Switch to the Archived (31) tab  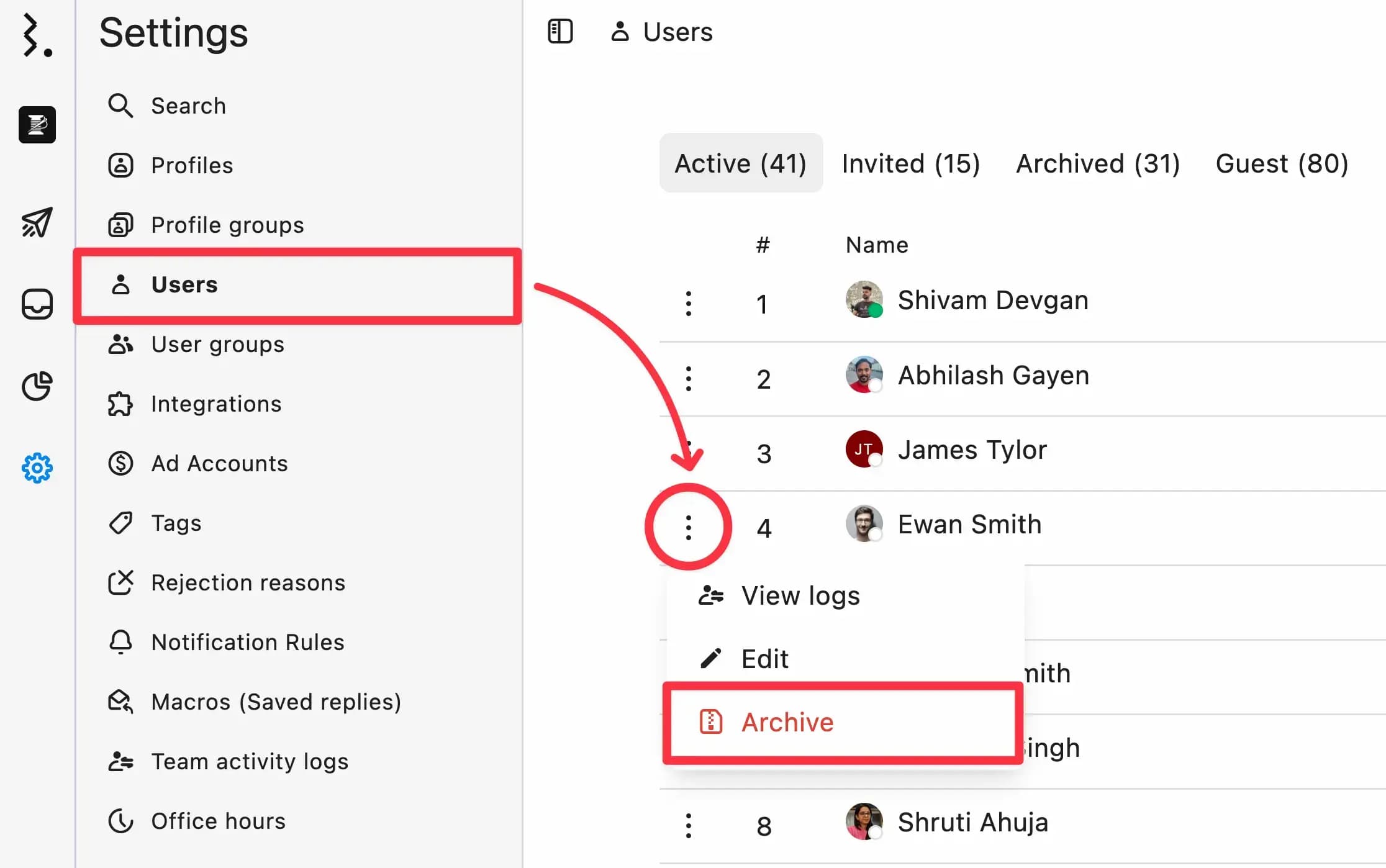pyautogui.click(x=1097, y=164)
